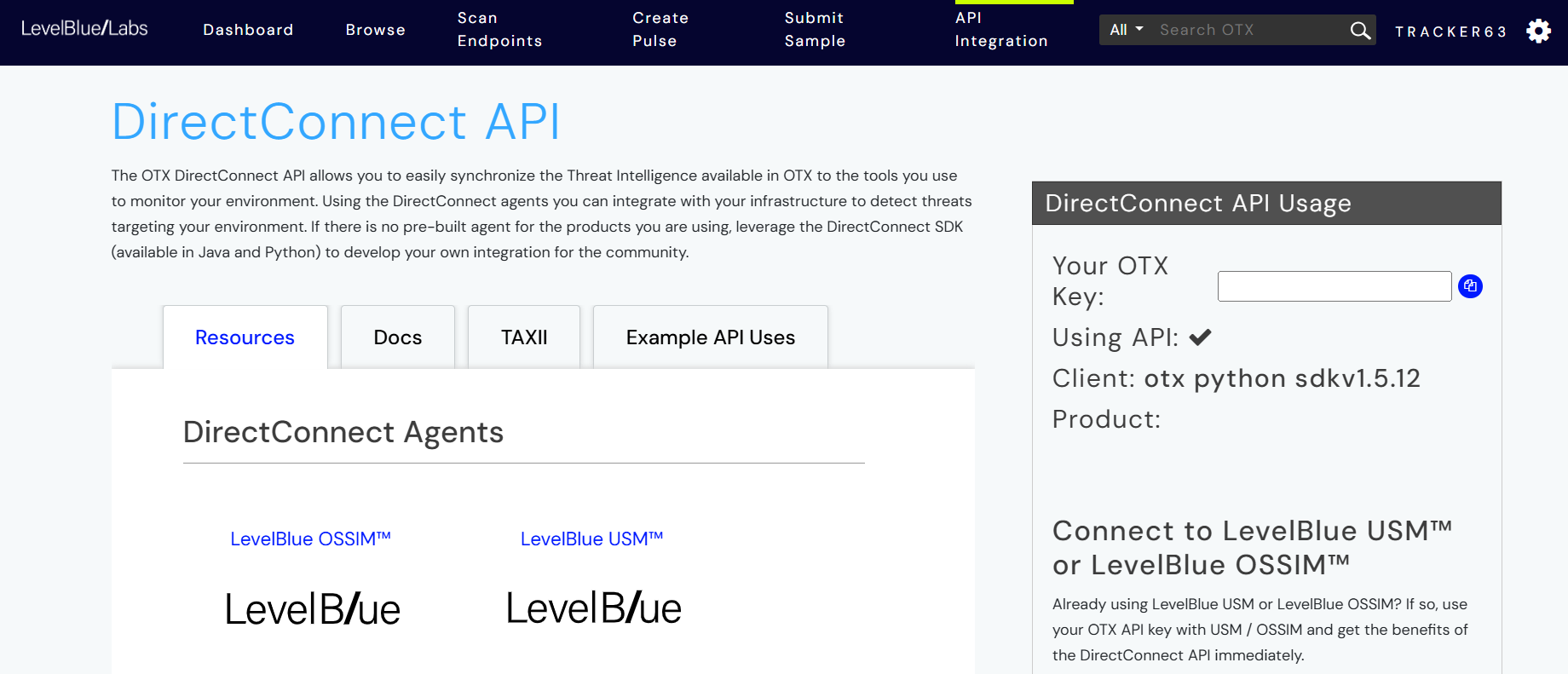
Task: Switch to the TAXII tab
Action: point(524,337)
